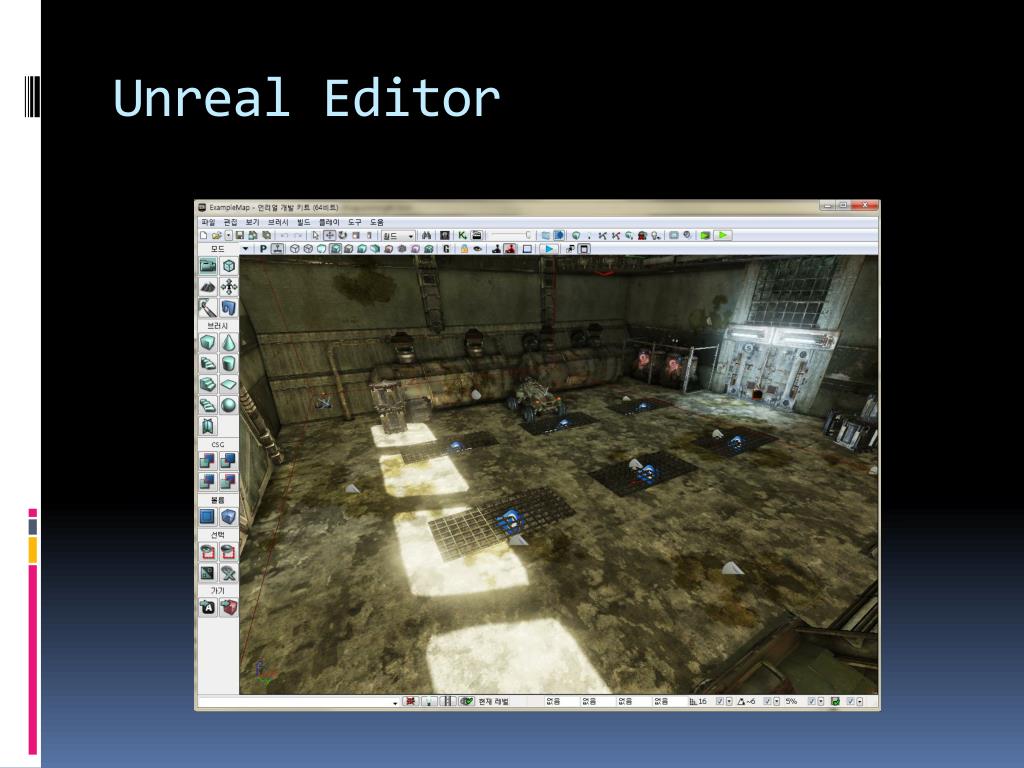The width and height of the screenshot is (1024, 768).
Task: Toggle Game View G button
Action: click(x=446, y=249)
